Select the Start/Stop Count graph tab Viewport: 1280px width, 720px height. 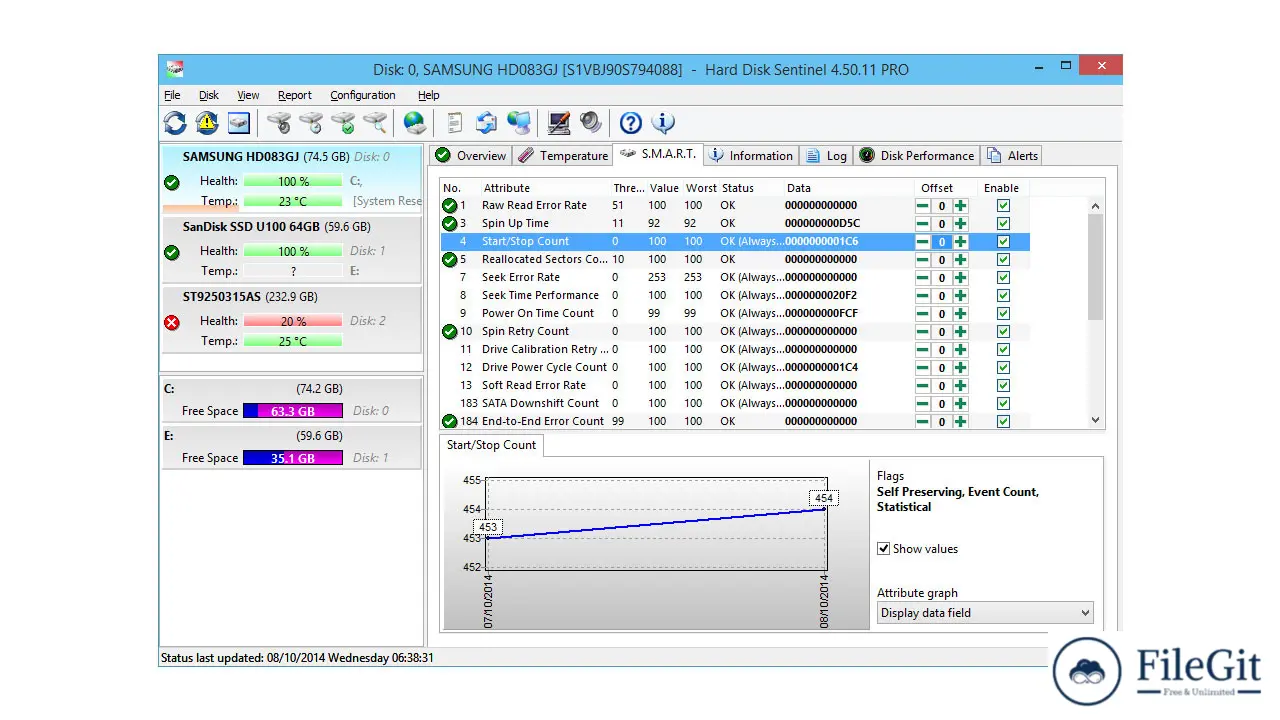click(x=491, y=445)
